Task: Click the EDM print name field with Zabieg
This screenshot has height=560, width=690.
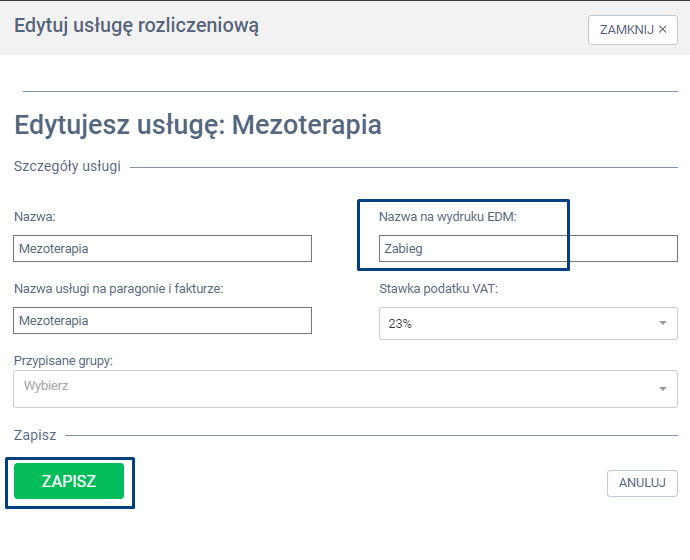Action: [527, 249]
